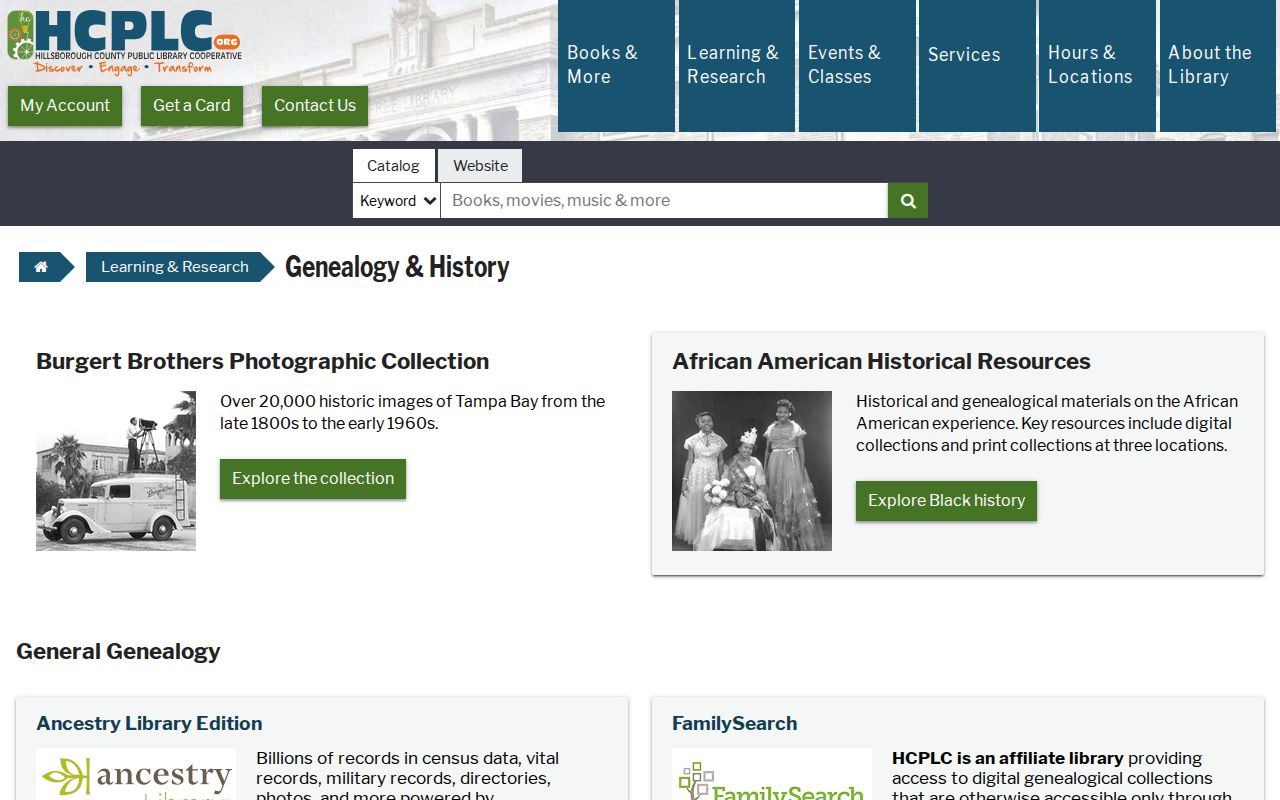Open the About the Library menu
1280x800 pixels.
1218,66
